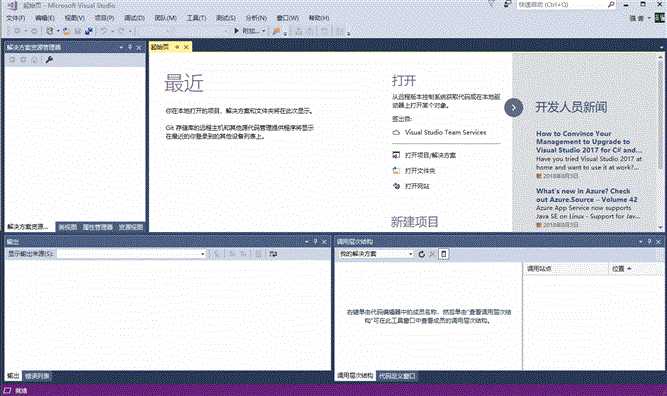
Task: Click refresh icon in call hierarchy toolbar
Action: pos(422,254)
